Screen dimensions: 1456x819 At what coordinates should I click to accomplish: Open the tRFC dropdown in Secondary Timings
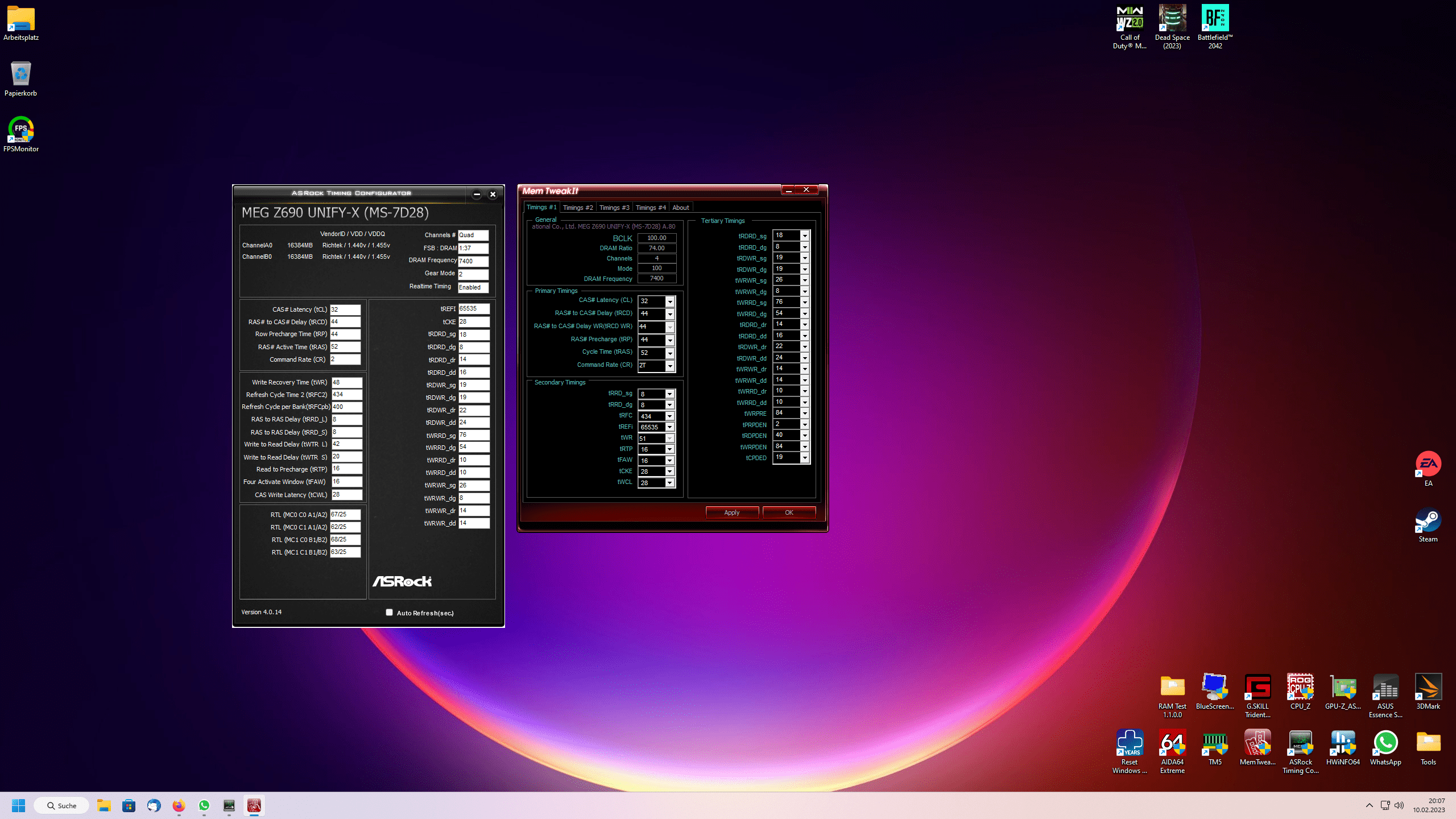[x=669, y=416]
